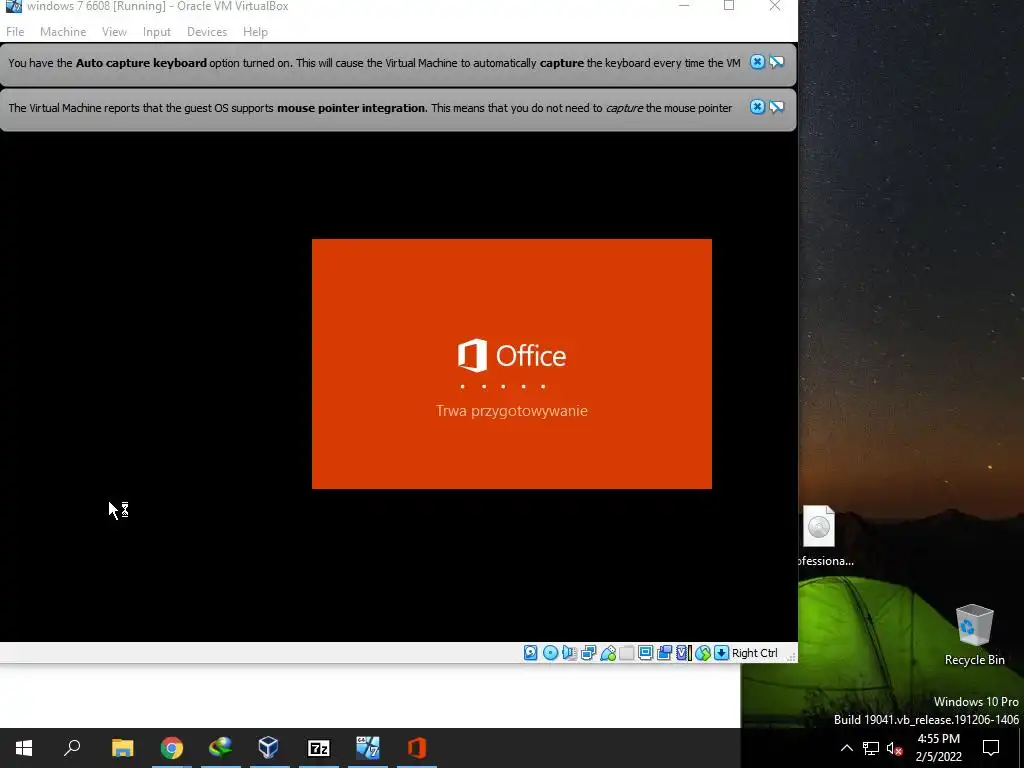Open the View menu
Screen dimensions: 1024x768
[114, 31]
